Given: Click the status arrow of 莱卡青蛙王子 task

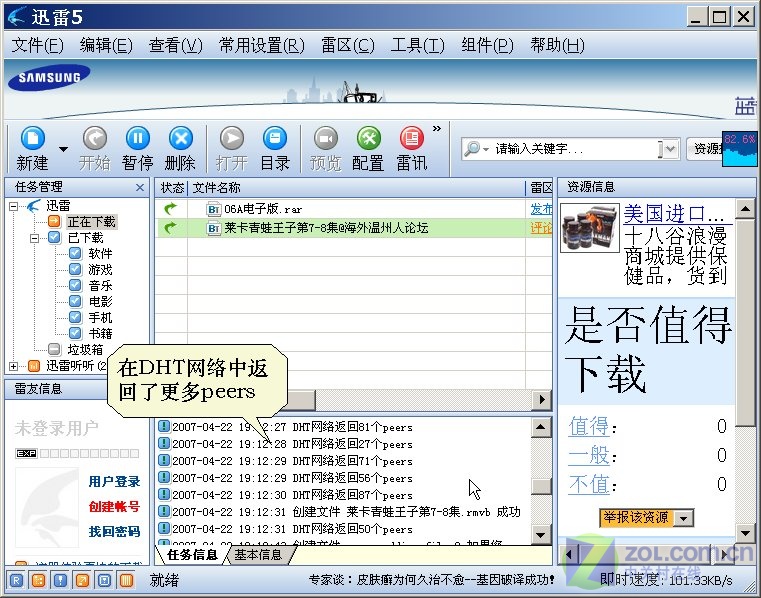Looking at the screenshot, I should pos(170,228).
